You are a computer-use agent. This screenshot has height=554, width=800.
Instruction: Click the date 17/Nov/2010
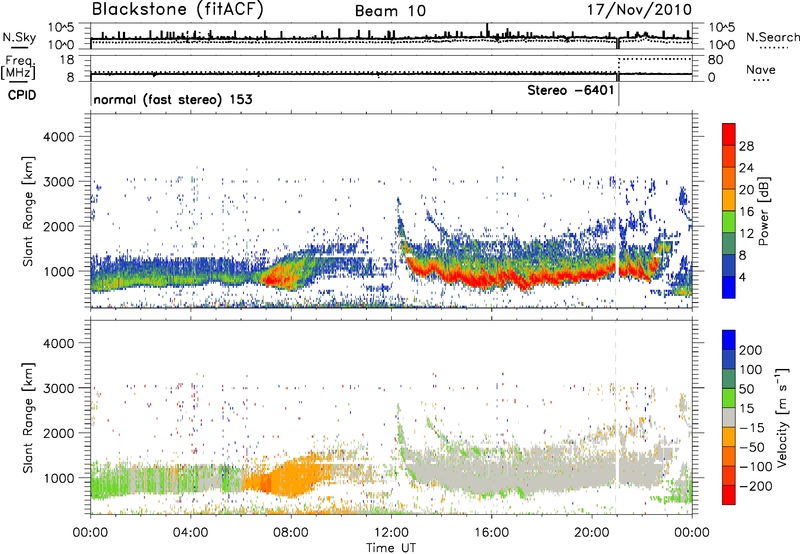click(639, 9)
